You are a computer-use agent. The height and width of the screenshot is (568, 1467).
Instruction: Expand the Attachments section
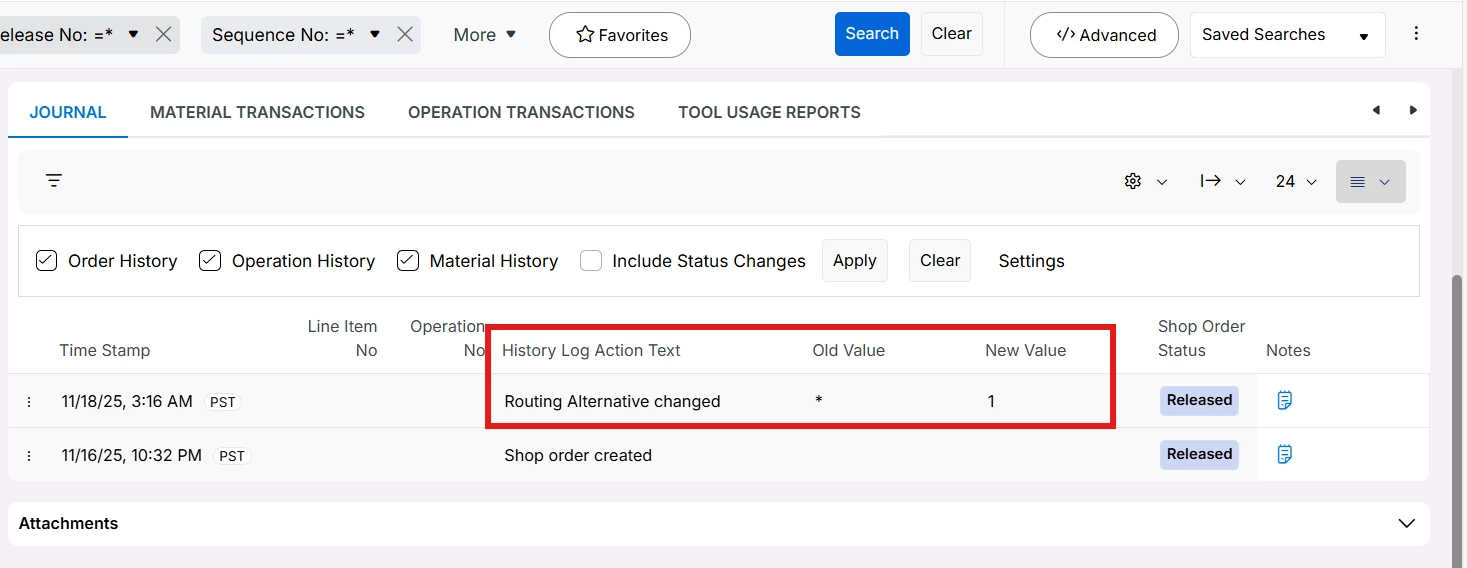[x=1406, y=524]
